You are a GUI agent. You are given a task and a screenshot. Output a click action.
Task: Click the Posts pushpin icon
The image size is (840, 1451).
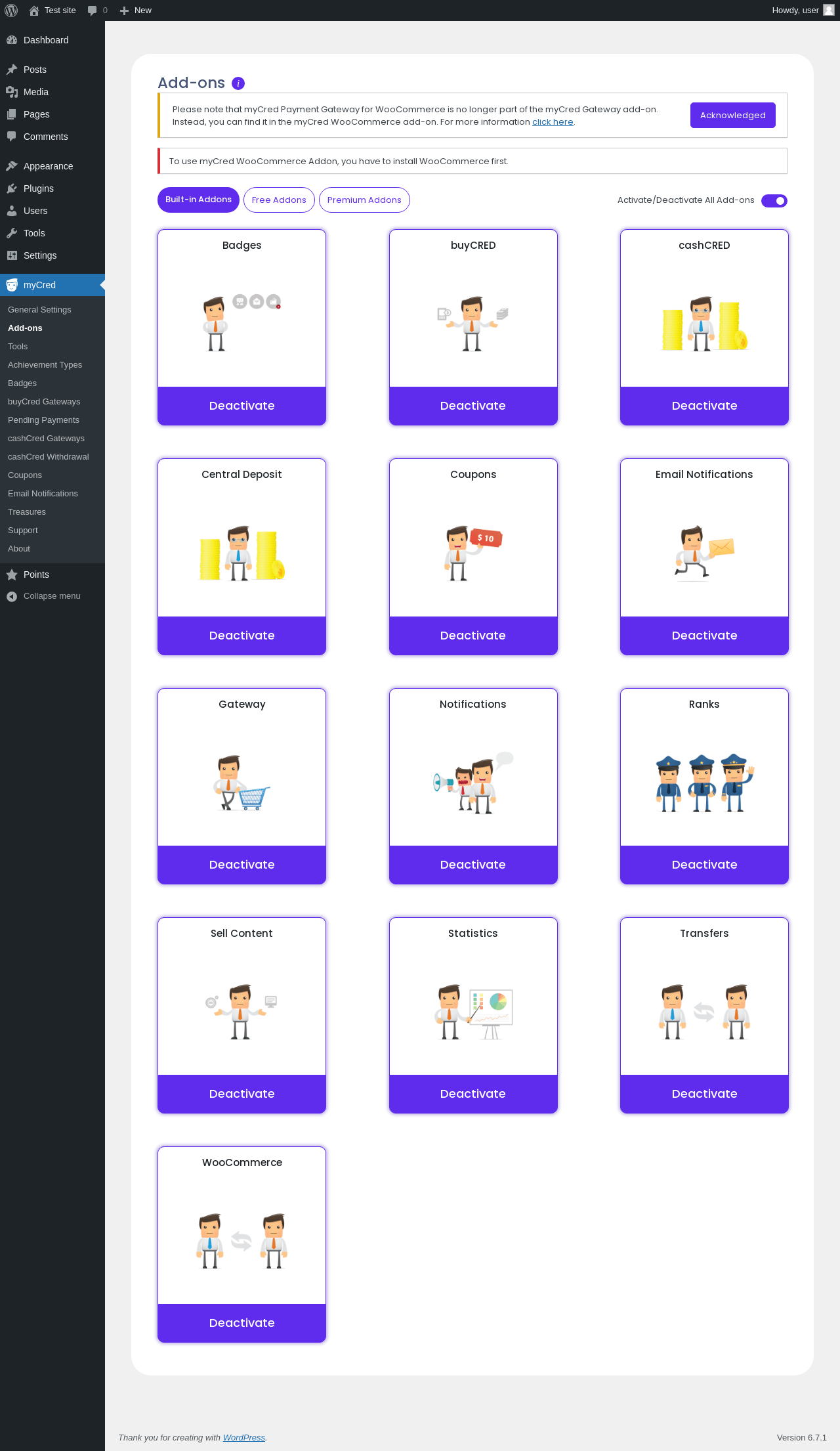pyautogui.click(x=12, y=70)
